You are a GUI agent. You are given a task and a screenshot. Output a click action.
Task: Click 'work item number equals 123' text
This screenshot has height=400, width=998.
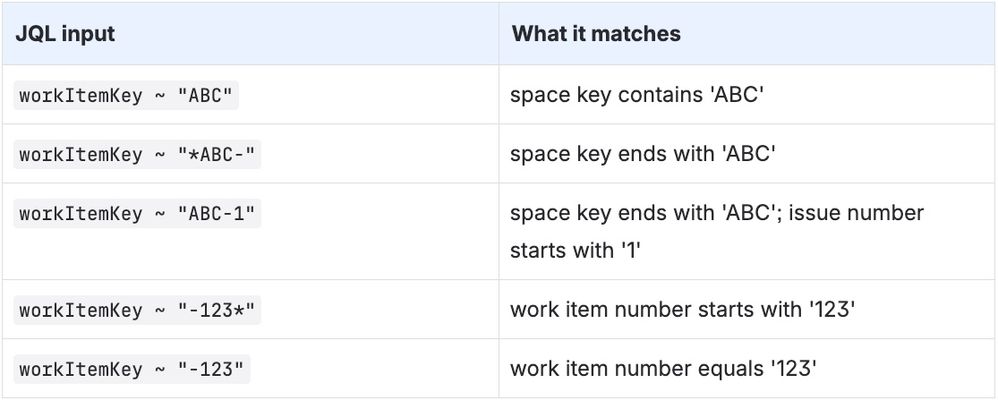click(x=663, y=369)
